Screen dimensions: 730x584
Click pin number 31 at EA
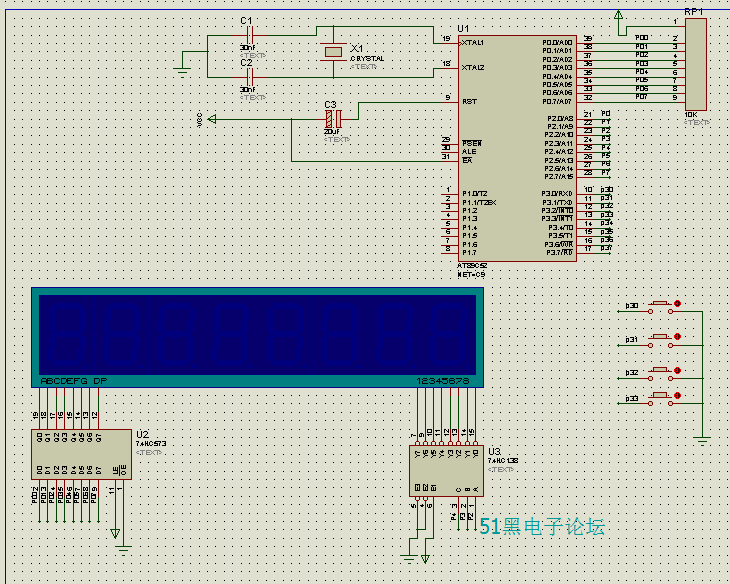pyautogui.click(x=446, y=156)
